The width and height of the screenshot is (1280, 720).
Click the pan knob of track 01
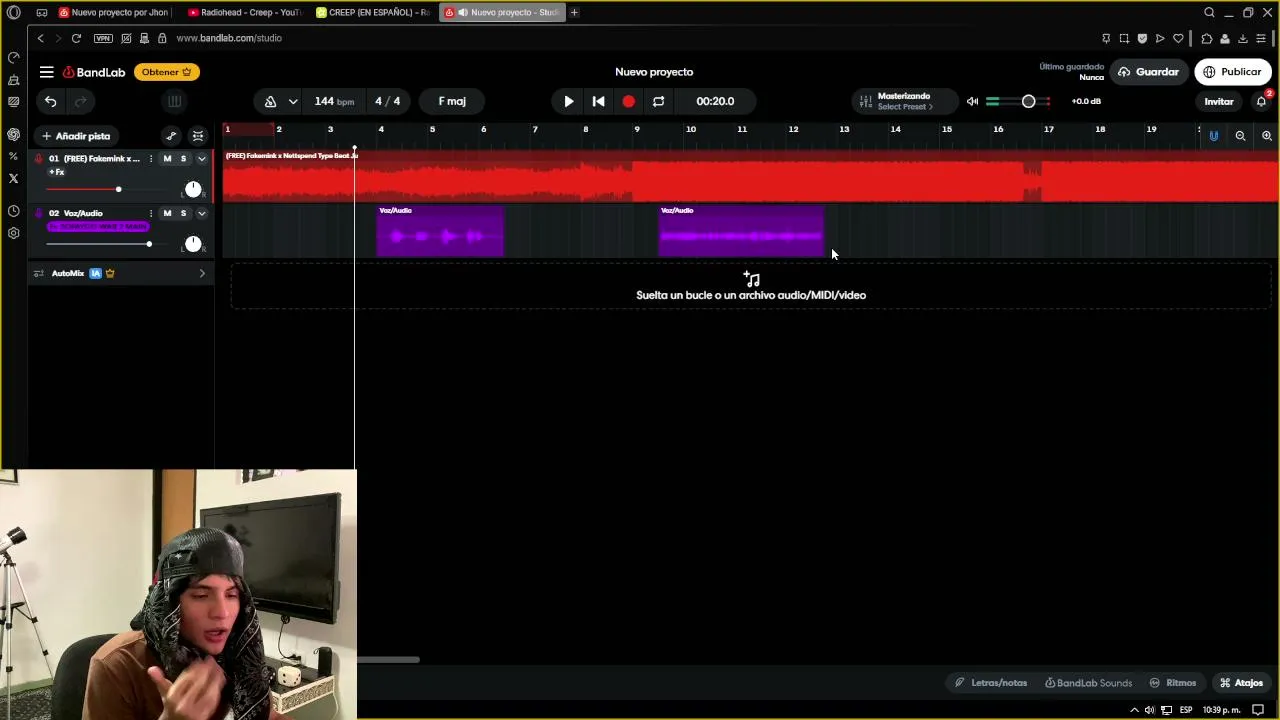click(x=193, y=189)
